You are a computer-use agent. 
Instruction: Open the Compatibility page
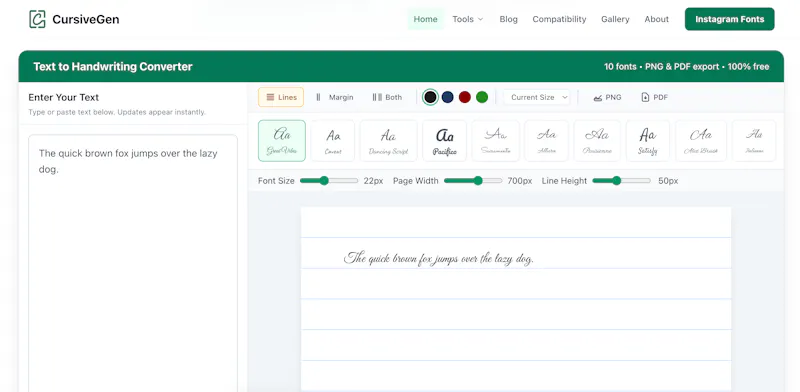pos(559,19)
